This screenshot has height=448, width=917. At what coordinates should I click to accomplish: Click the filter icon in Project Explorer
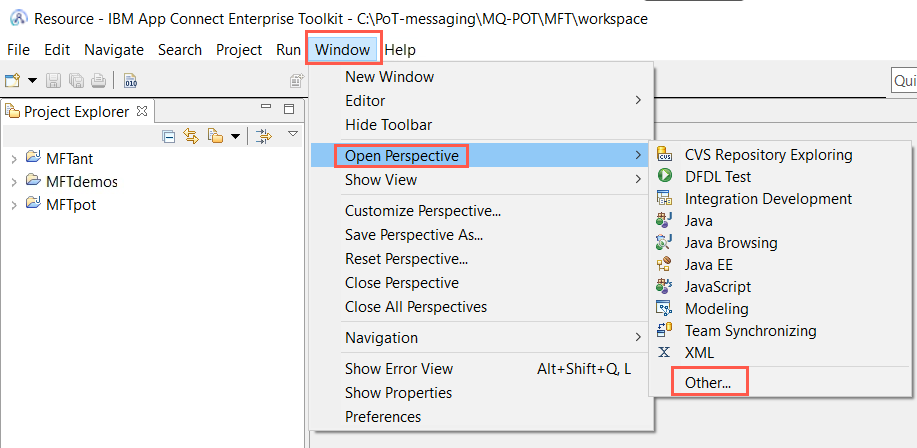click(265, 137)
